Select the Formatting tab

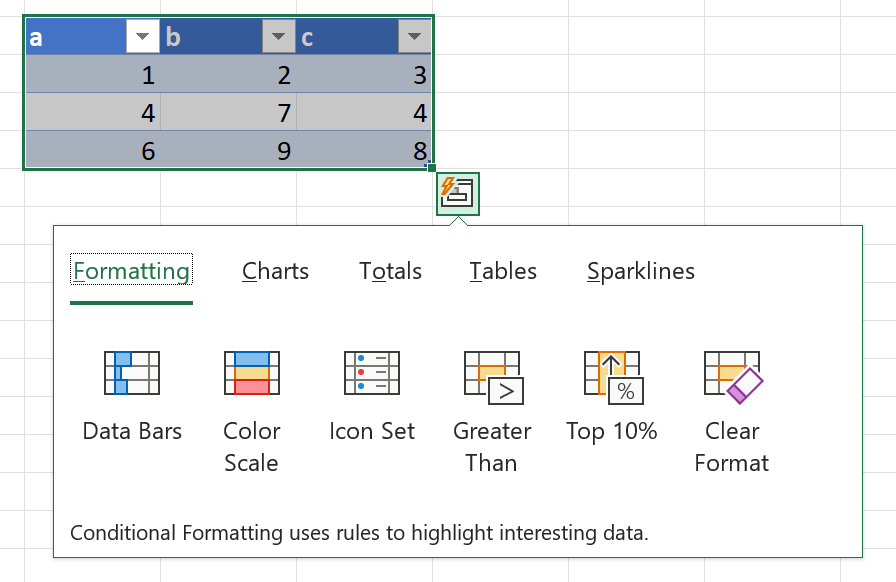(x=131, y=271)
